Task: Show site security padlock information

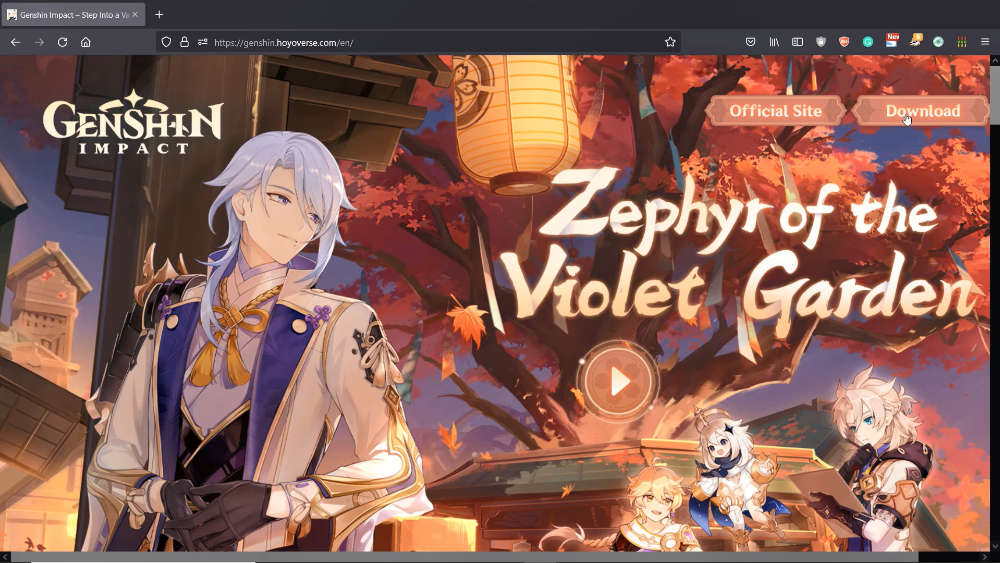Action: tap(184, 42)
